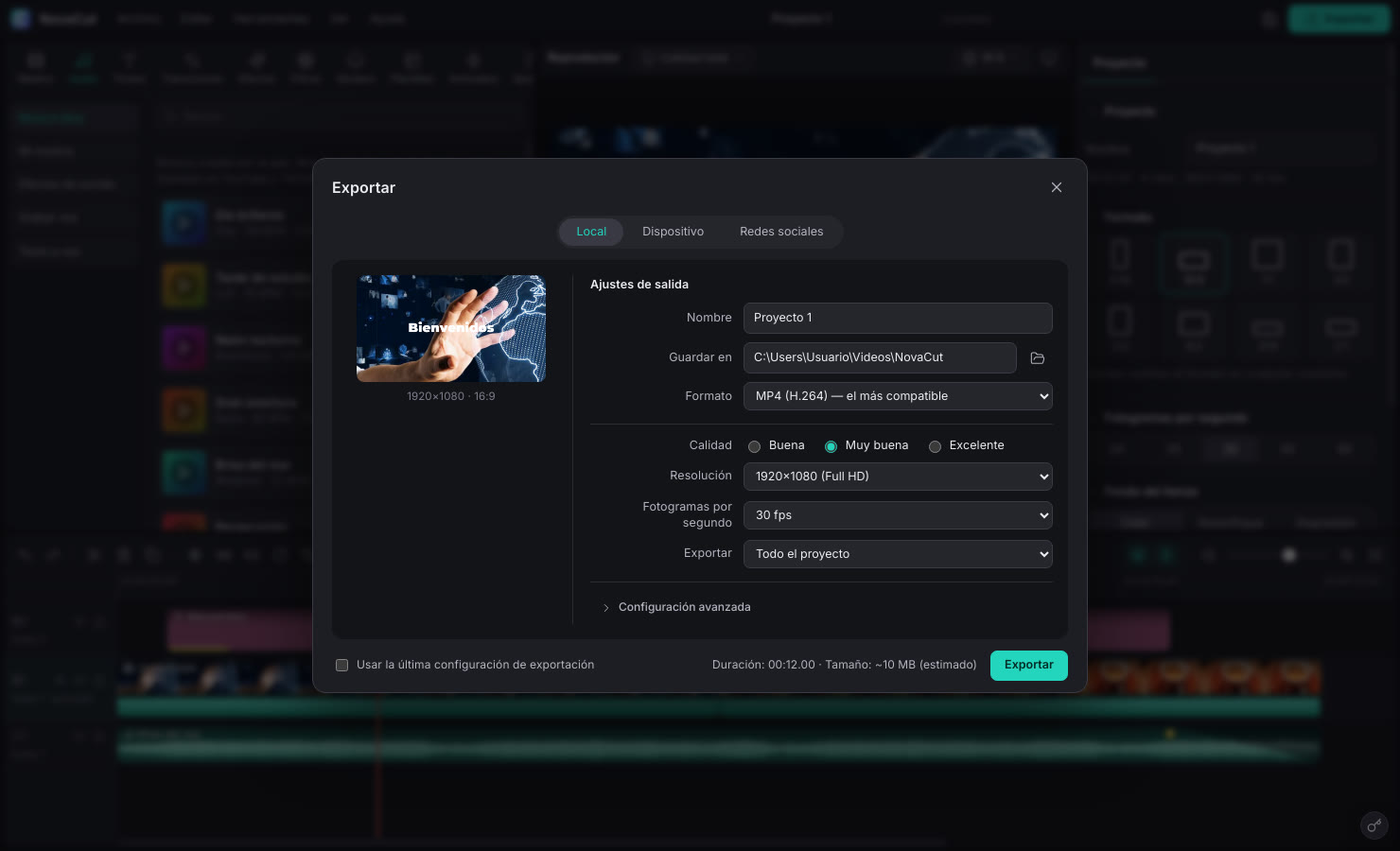Pick the Excelente quality radio
The height and width of the screenshot is (851, 1400).
(936, 446)
